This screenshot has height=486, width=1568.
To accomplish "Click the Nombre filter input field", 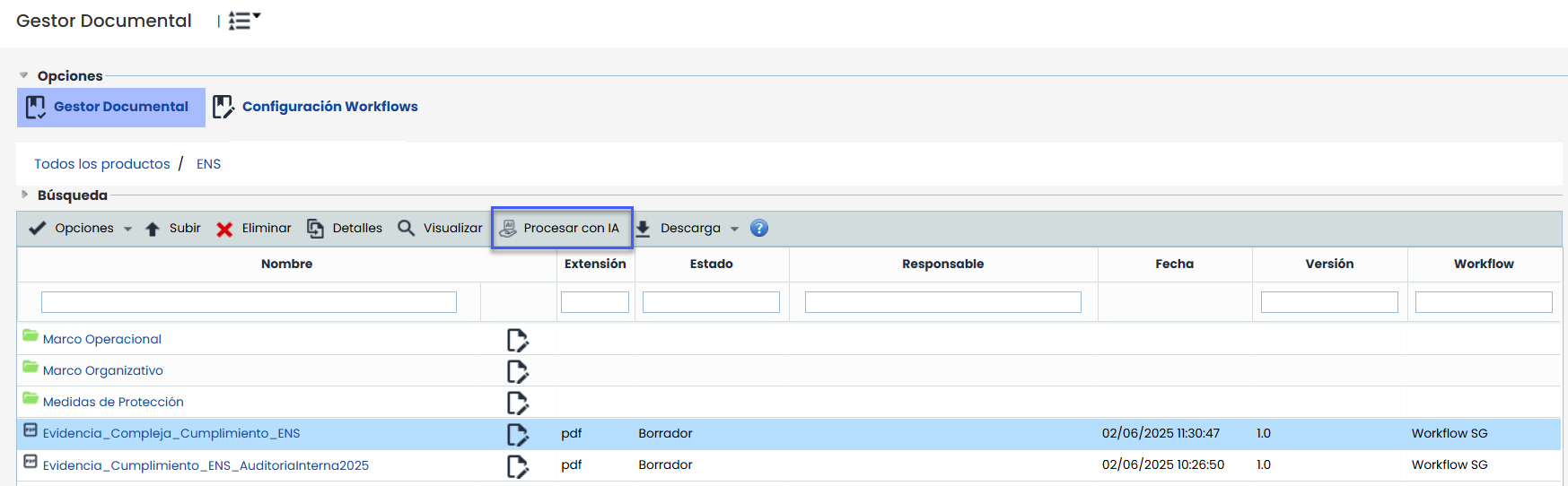I will (249, 302).
